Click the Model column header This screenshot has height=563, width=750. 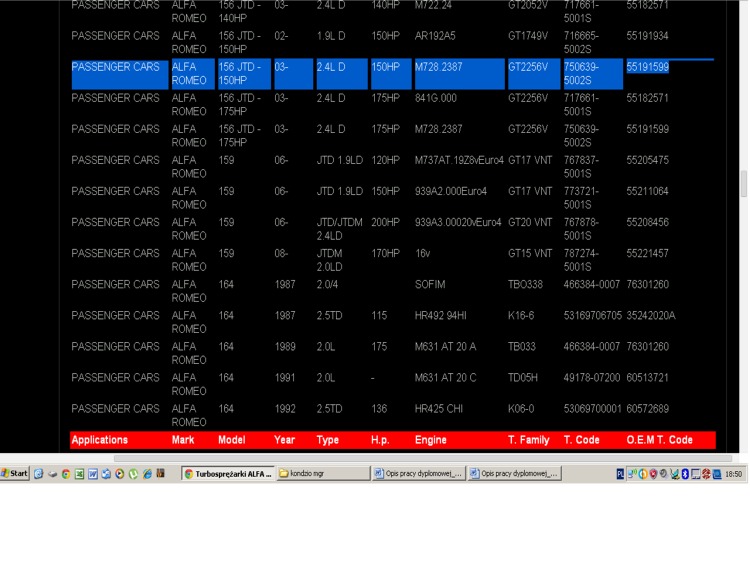point(232,440)
